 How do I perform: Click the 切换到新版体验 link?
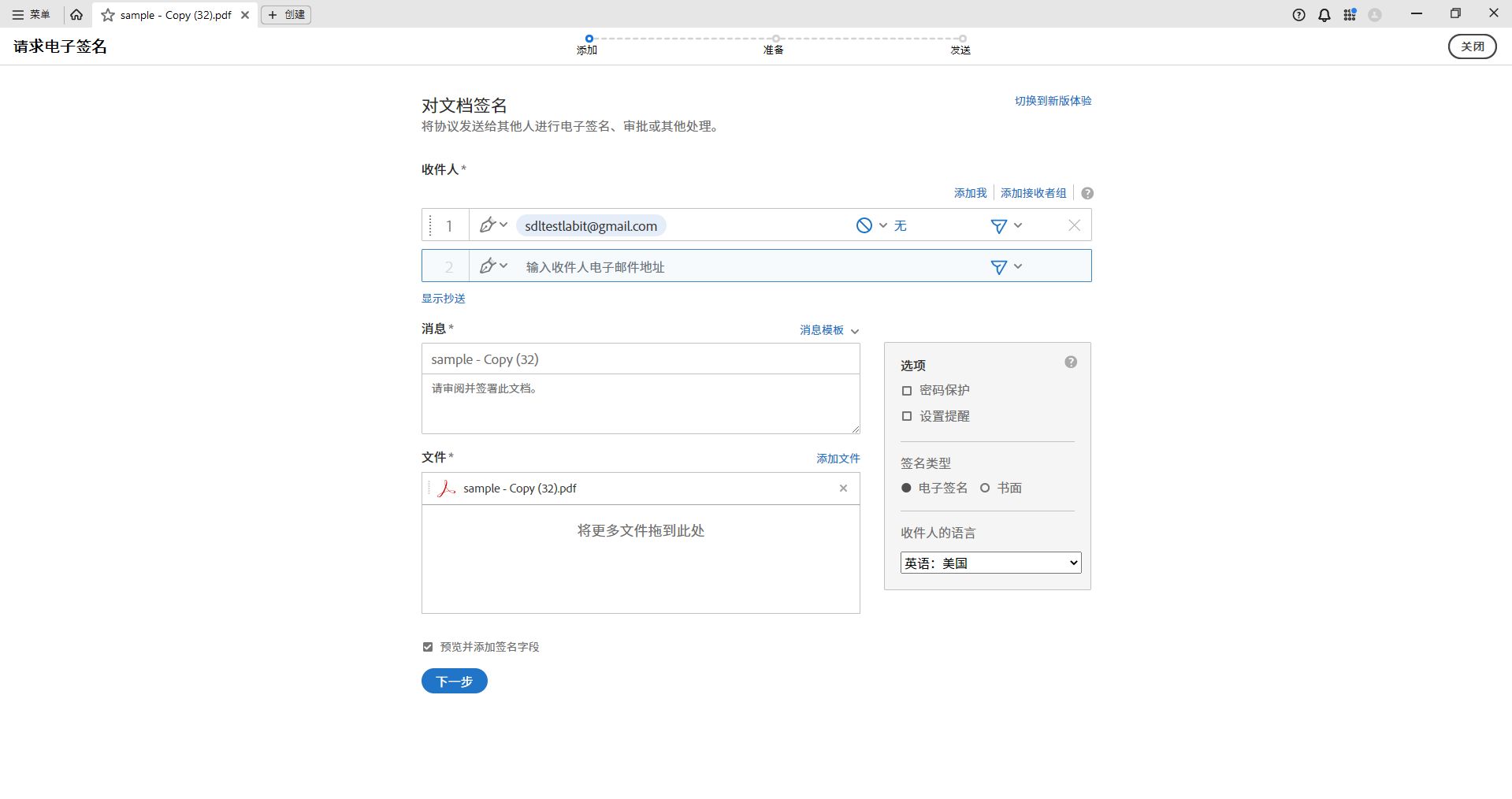pyautogui.click(x=1053, y=101)
